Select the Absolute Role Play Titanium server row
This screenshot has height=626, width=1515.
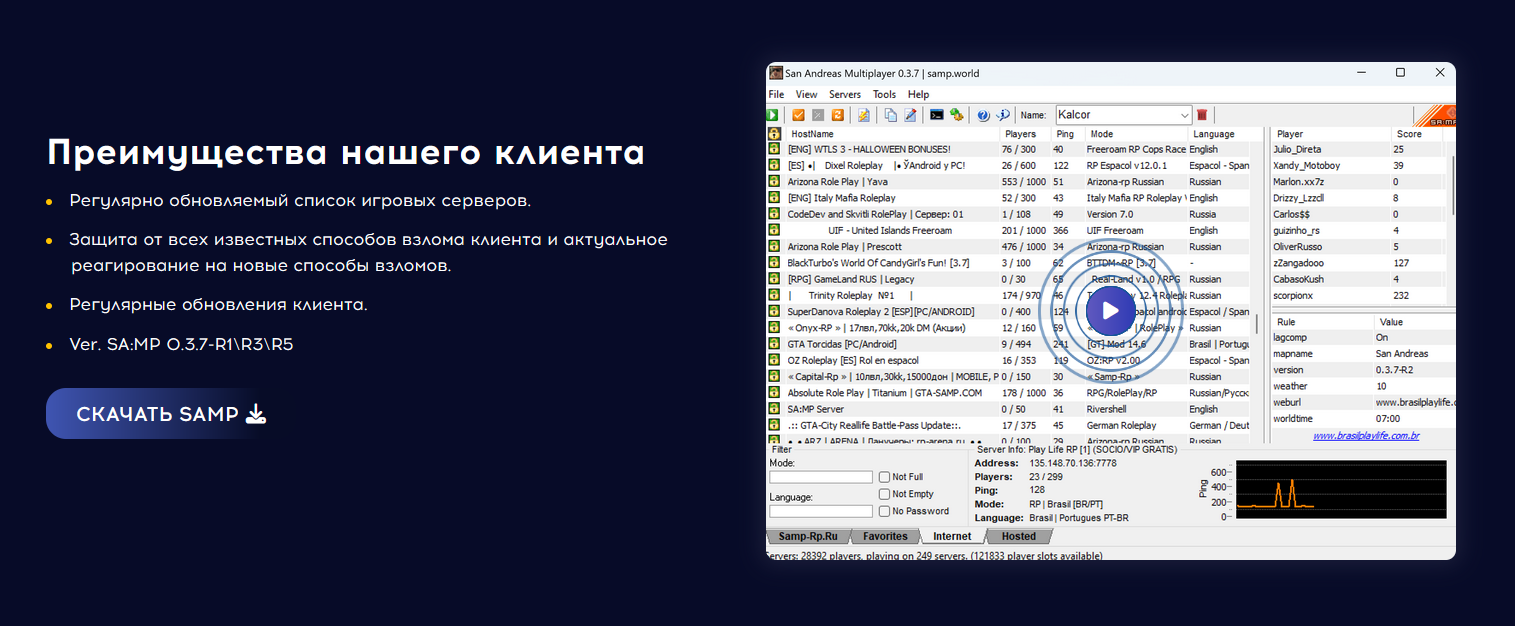[x=1008, y=393]
